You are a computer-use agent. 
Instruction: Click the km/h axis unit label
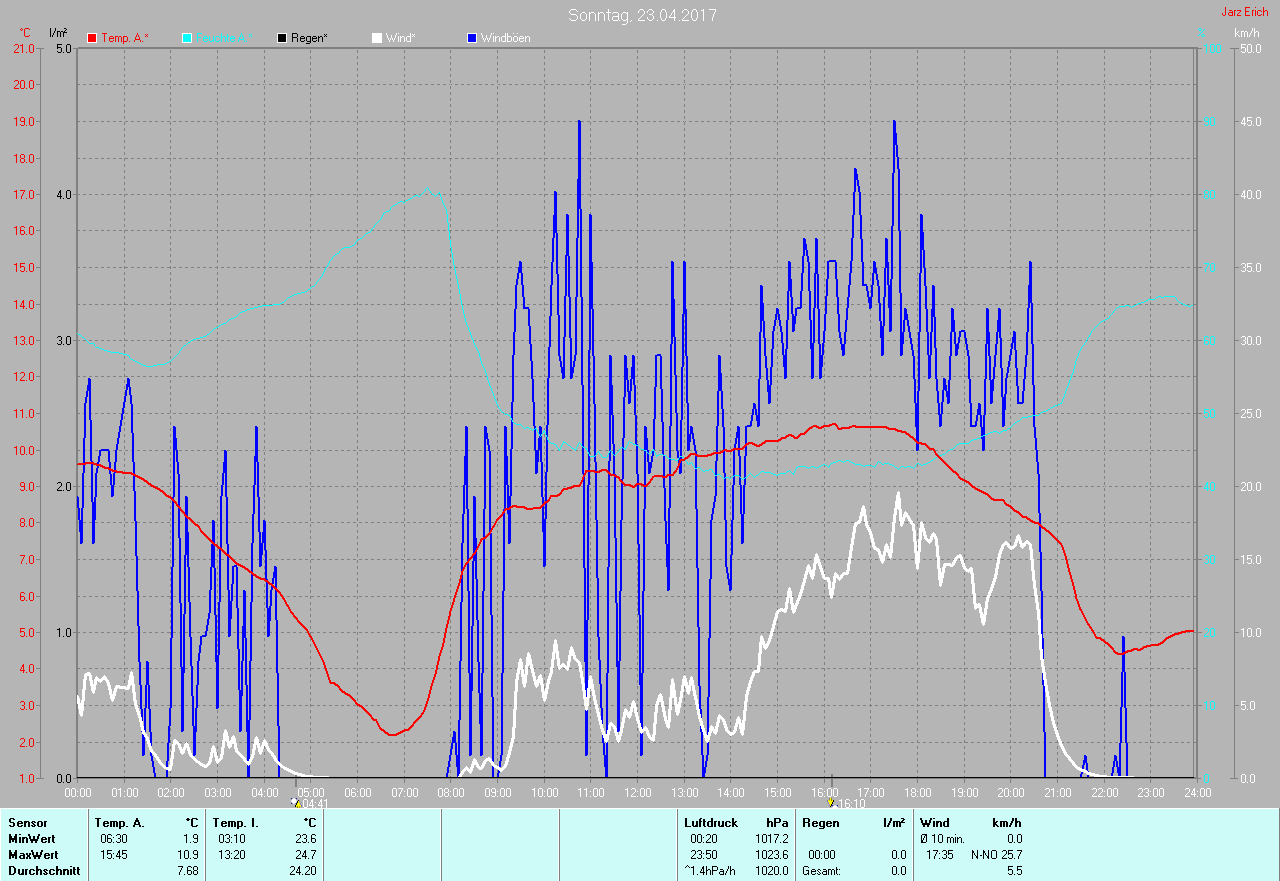tap(1246, 33)
